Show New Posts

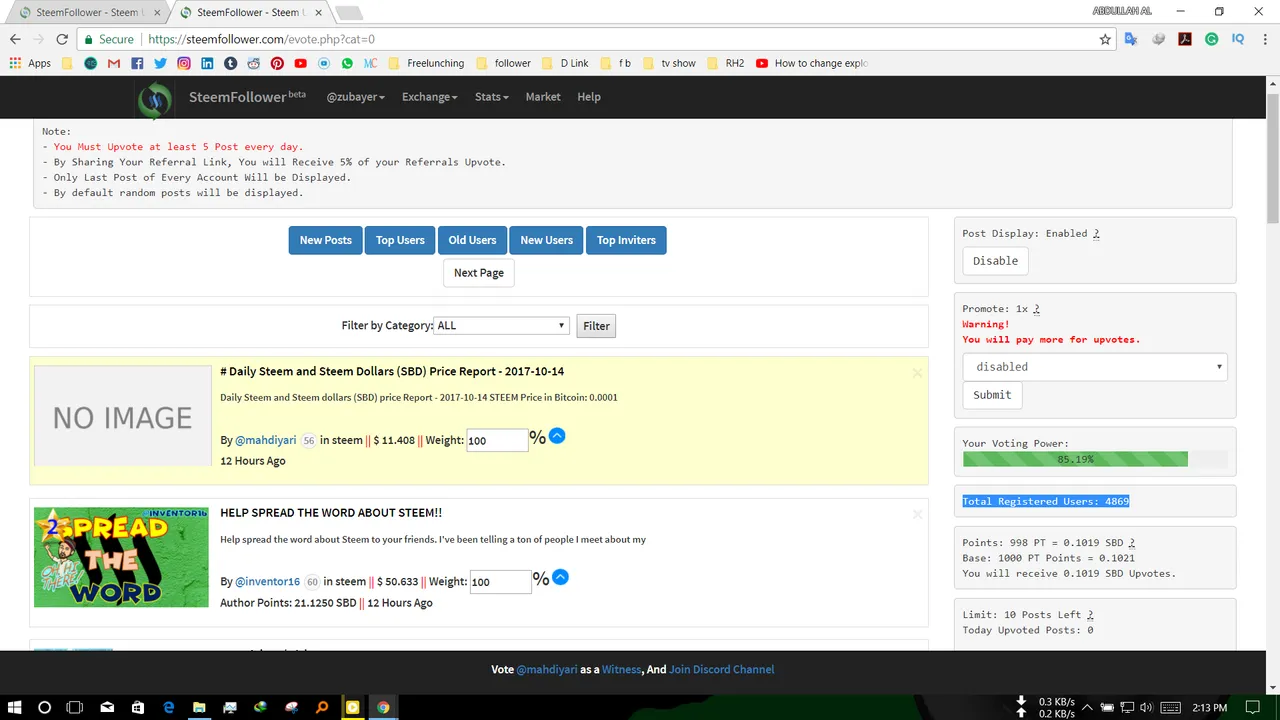click(x=325, y=240)
